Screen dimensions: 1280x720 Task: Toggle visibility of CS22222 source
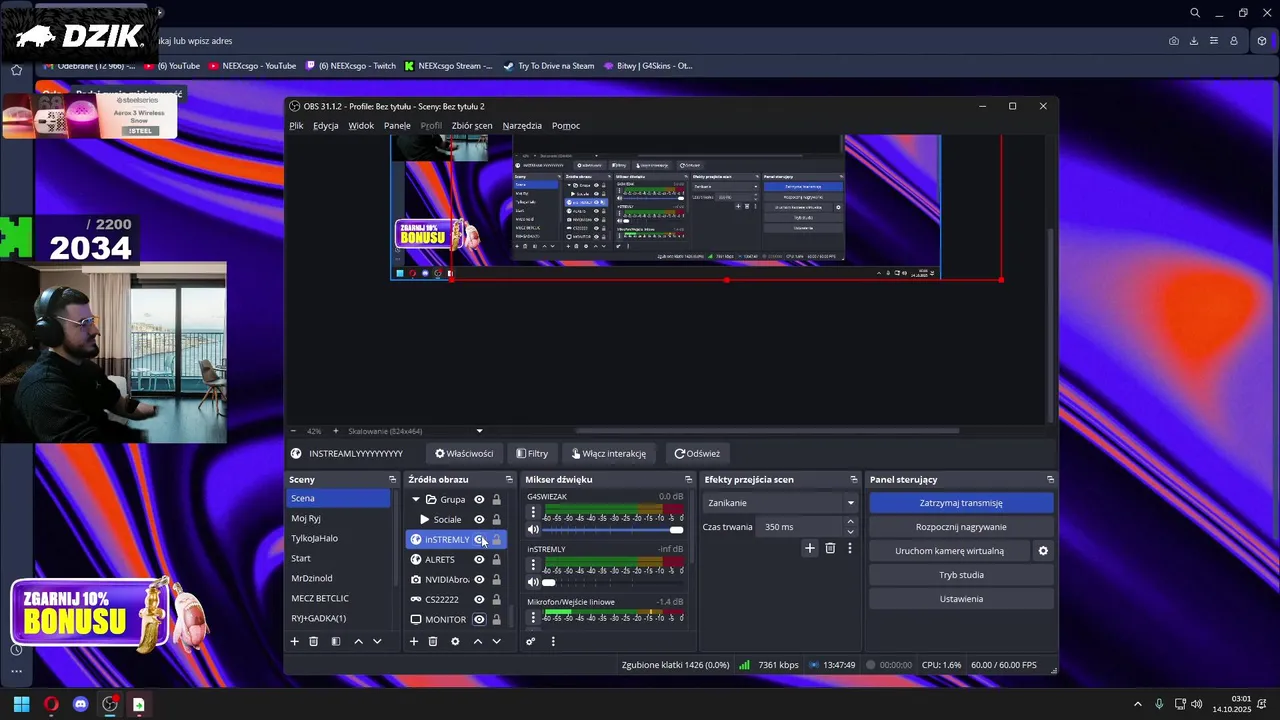(x=479, y=599)
